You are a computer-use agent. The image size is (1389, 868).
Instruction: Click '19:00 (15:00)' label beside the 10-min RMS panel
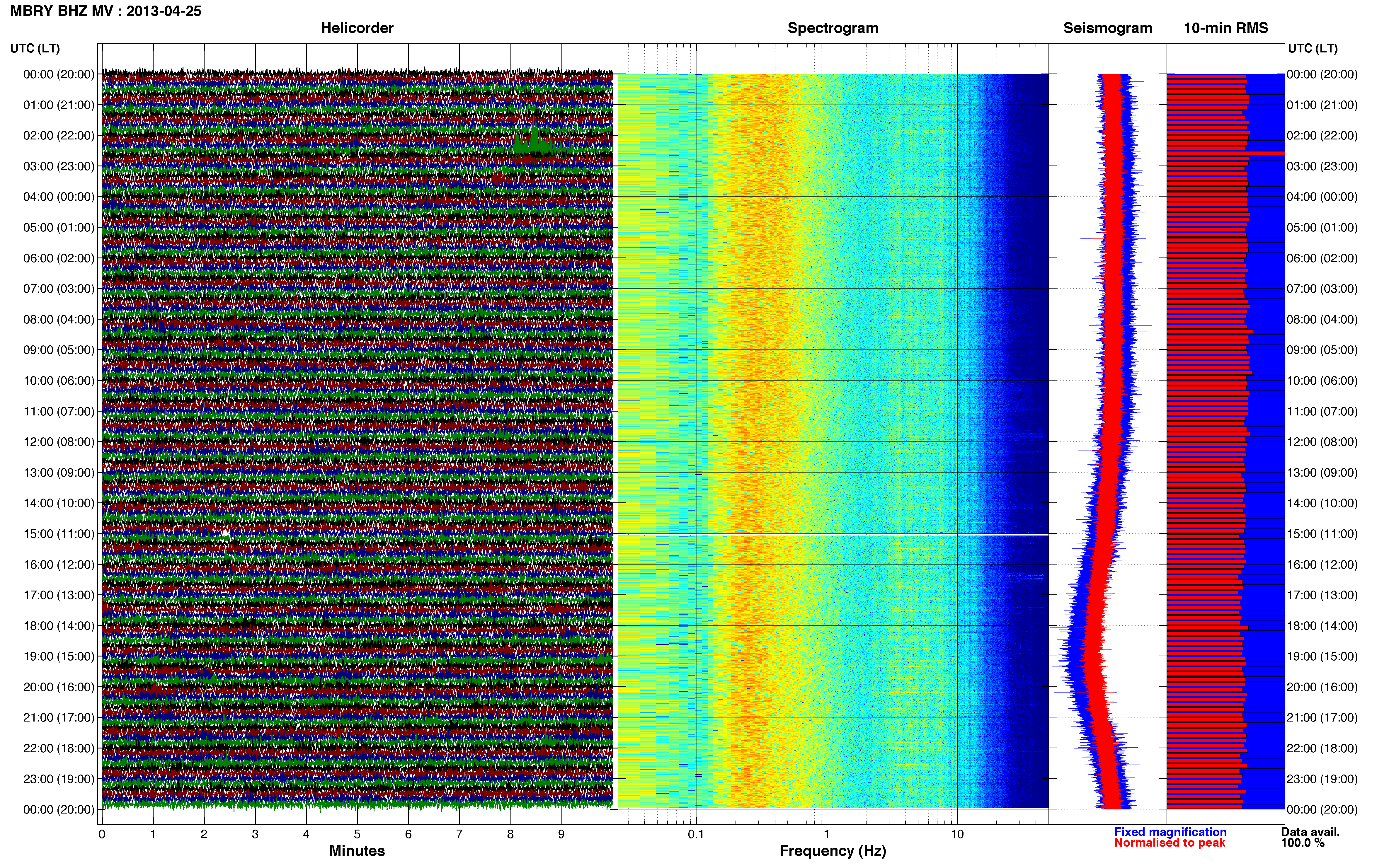click(x=1322, y=656)
